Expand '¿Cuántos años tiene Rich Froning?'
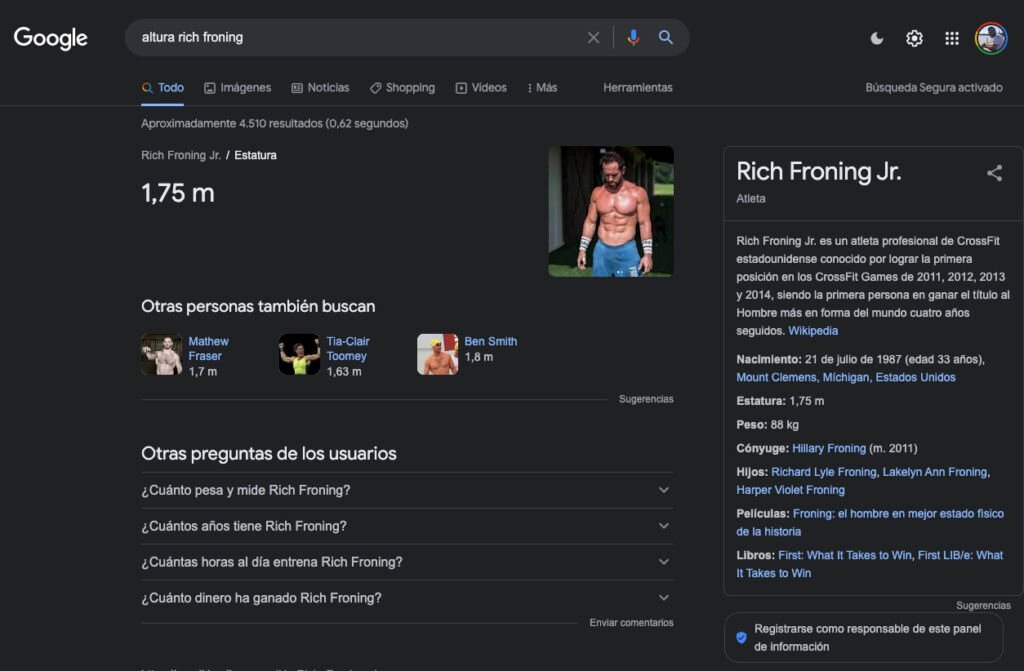Screen dimensions: 1024x671 click(407, 526)
